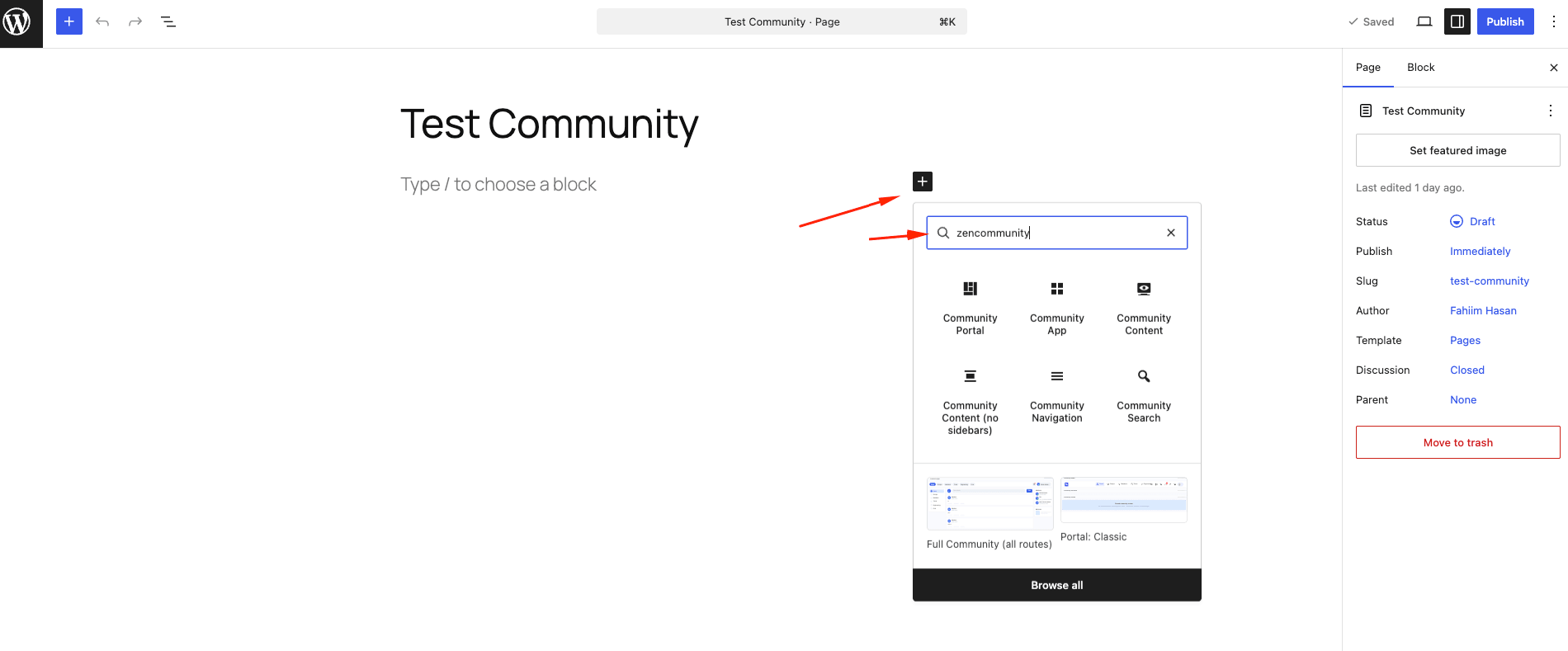Click the empty paragraph block placeholder
Screen dimensions: 1568x651
(498, 185)
